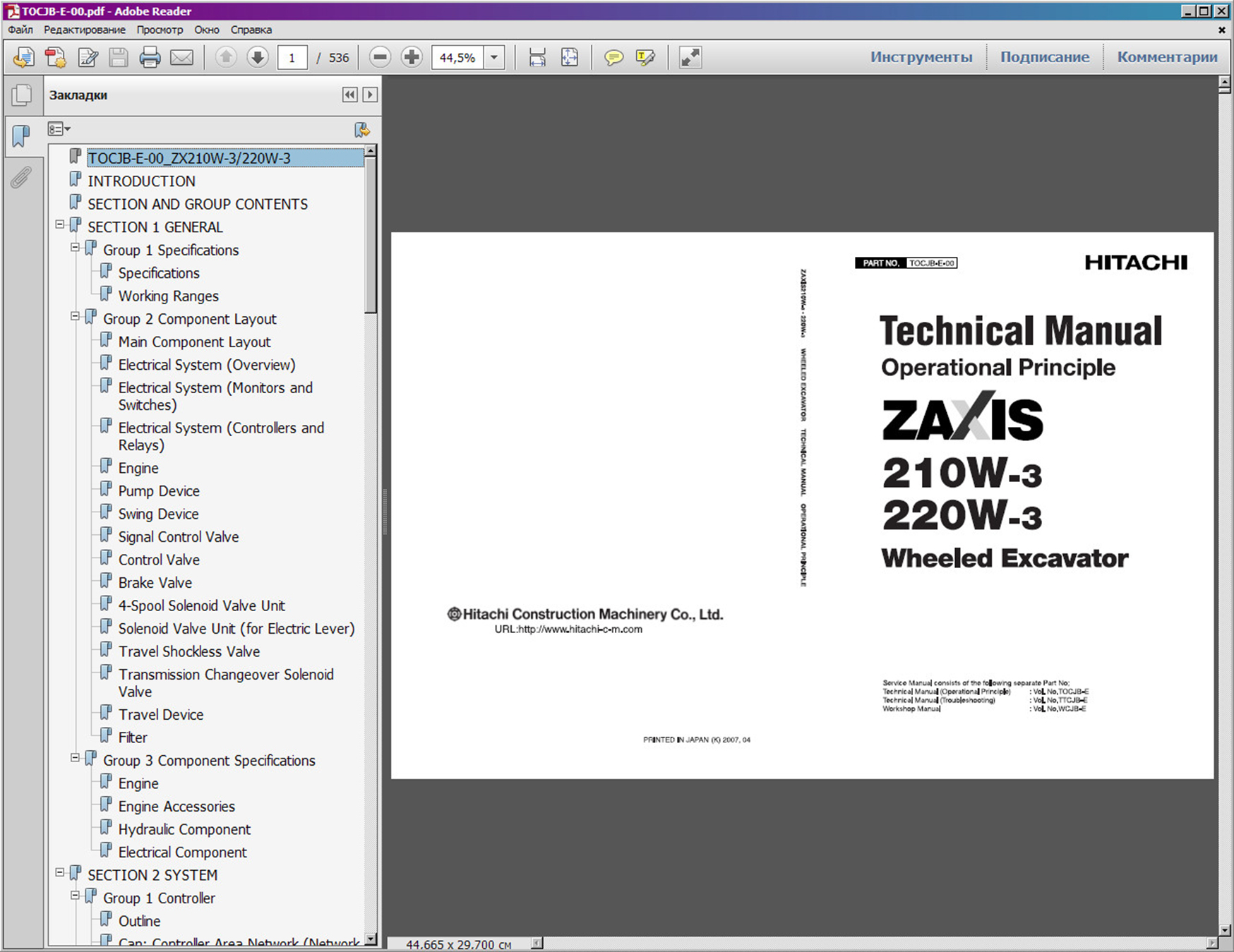
Task: Collapse Group 2 Component Layout node
Action: point(76,317)
